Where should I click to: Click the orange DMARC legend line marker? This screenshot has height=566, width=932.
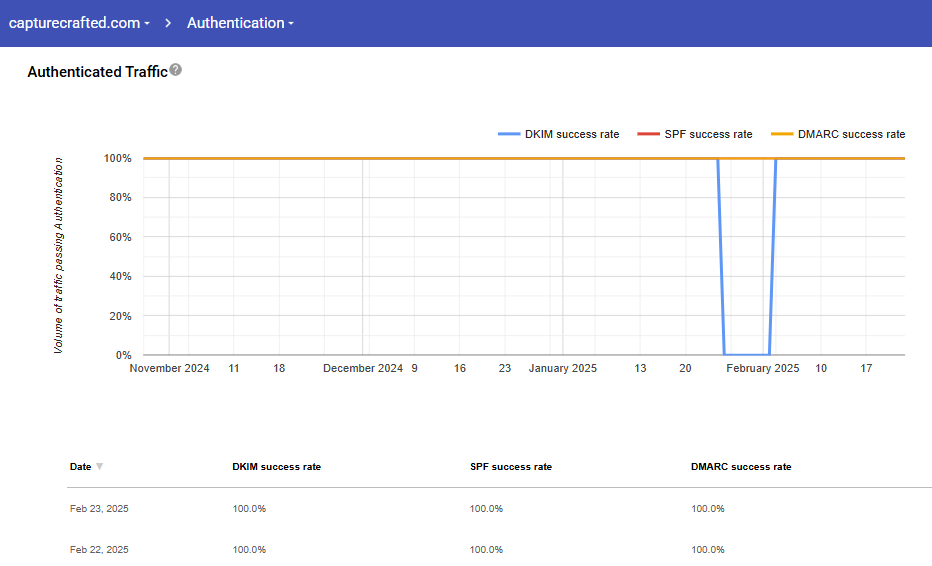tap(782, 134)
